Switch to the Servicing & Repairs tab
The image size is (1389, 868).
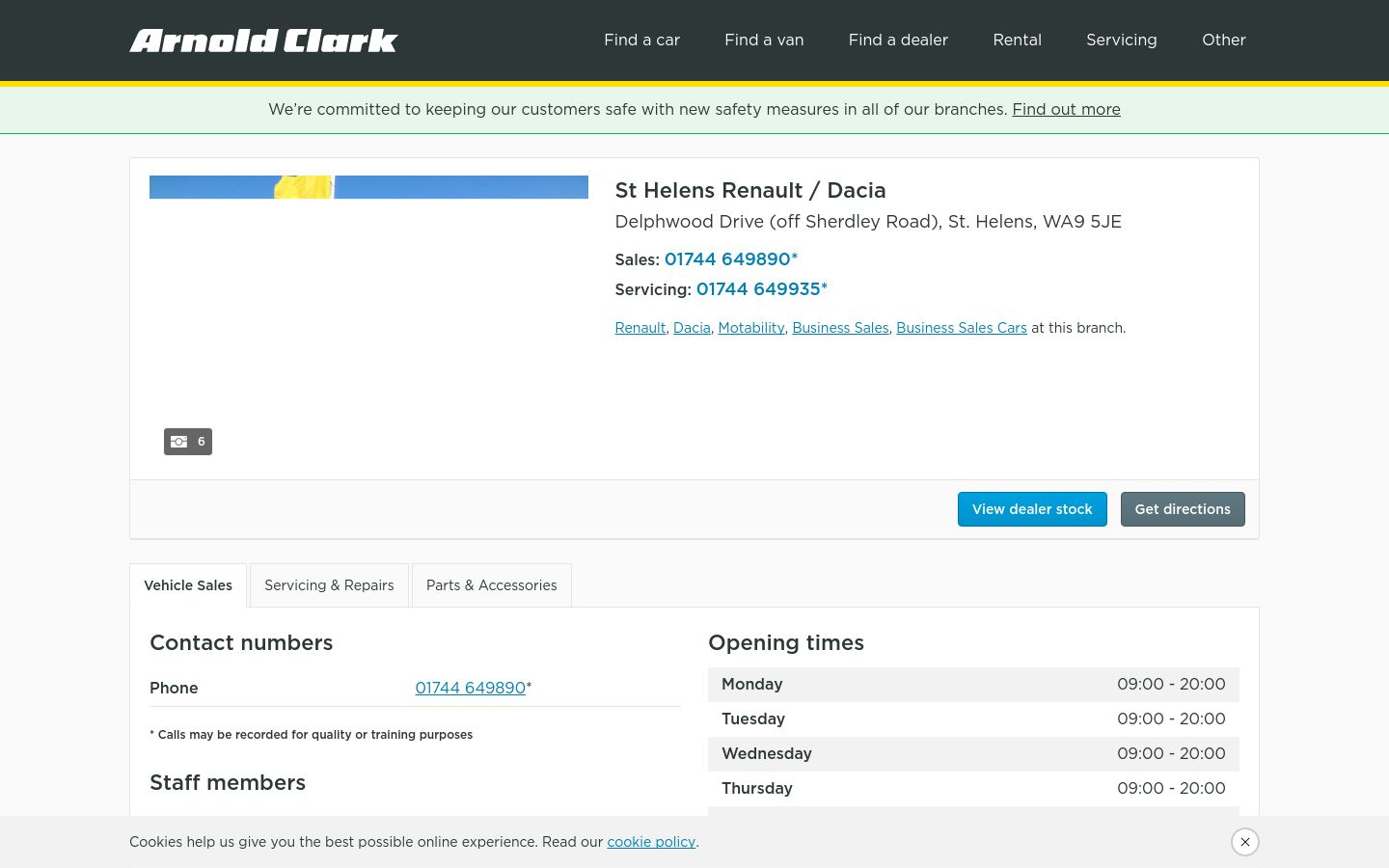(329, 585)
